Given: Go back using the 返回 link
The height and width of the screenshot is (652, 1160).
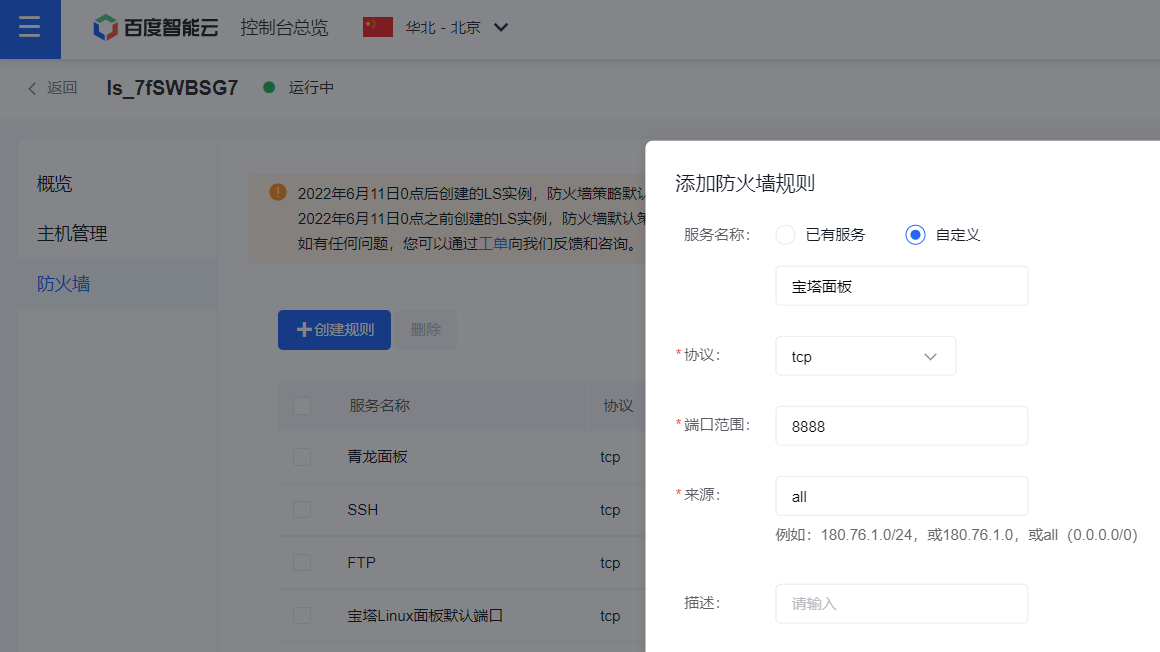Looking at the screenshot, I should (x=53, y=88).
